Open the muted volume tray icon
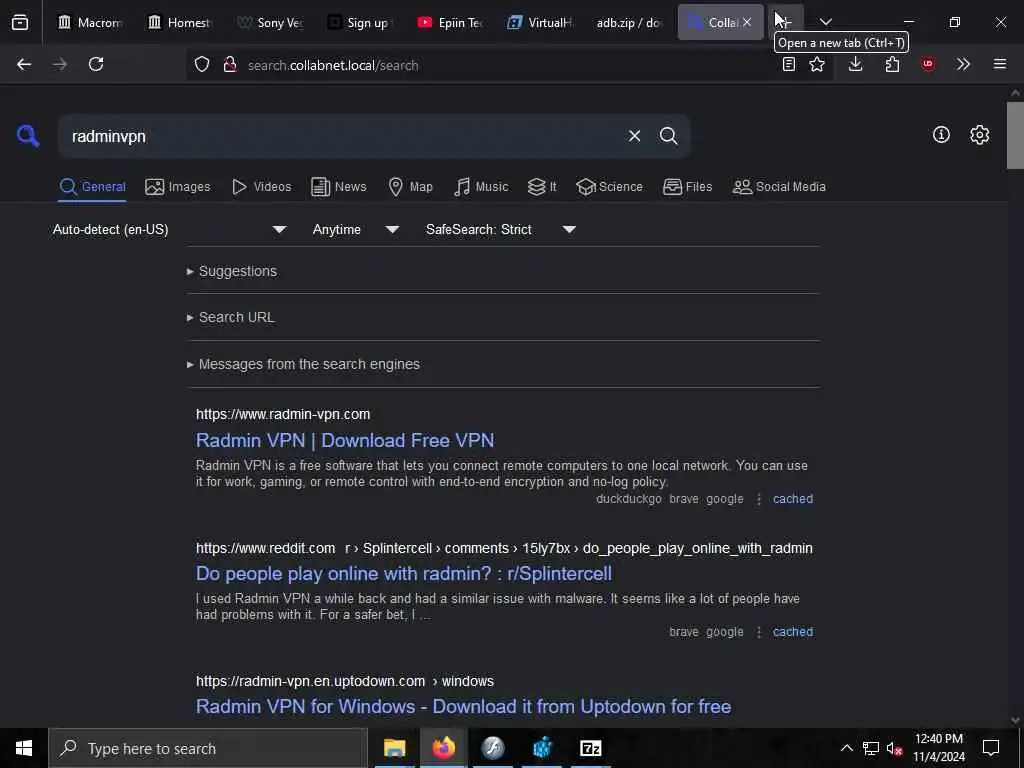Image resolution: width=1024 pixels, height=768 pixels. pyautogui.click(x=893, y=748)
